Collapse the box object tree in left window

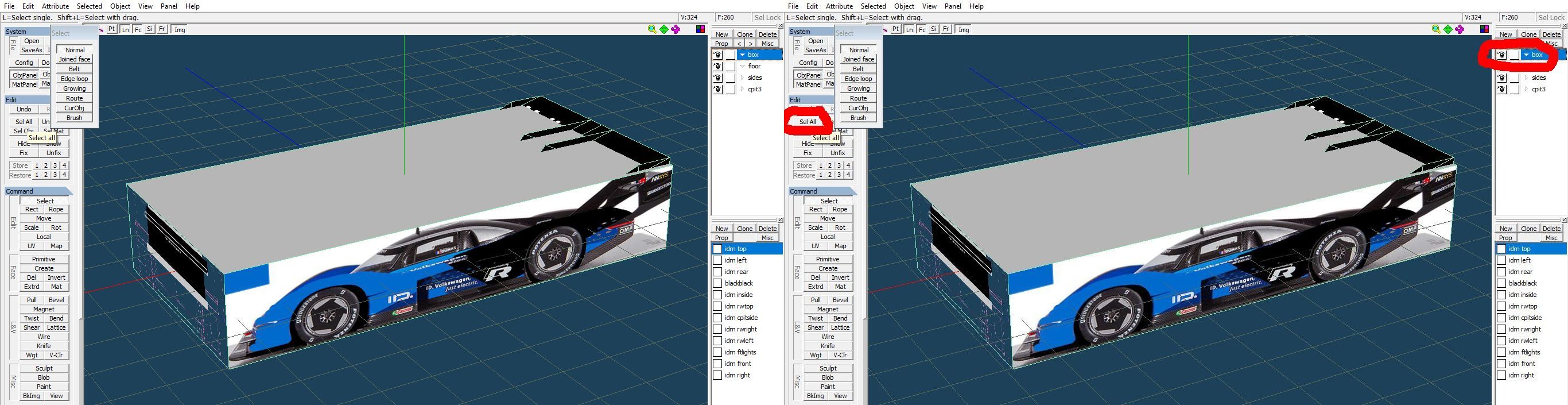click(742, 55)
